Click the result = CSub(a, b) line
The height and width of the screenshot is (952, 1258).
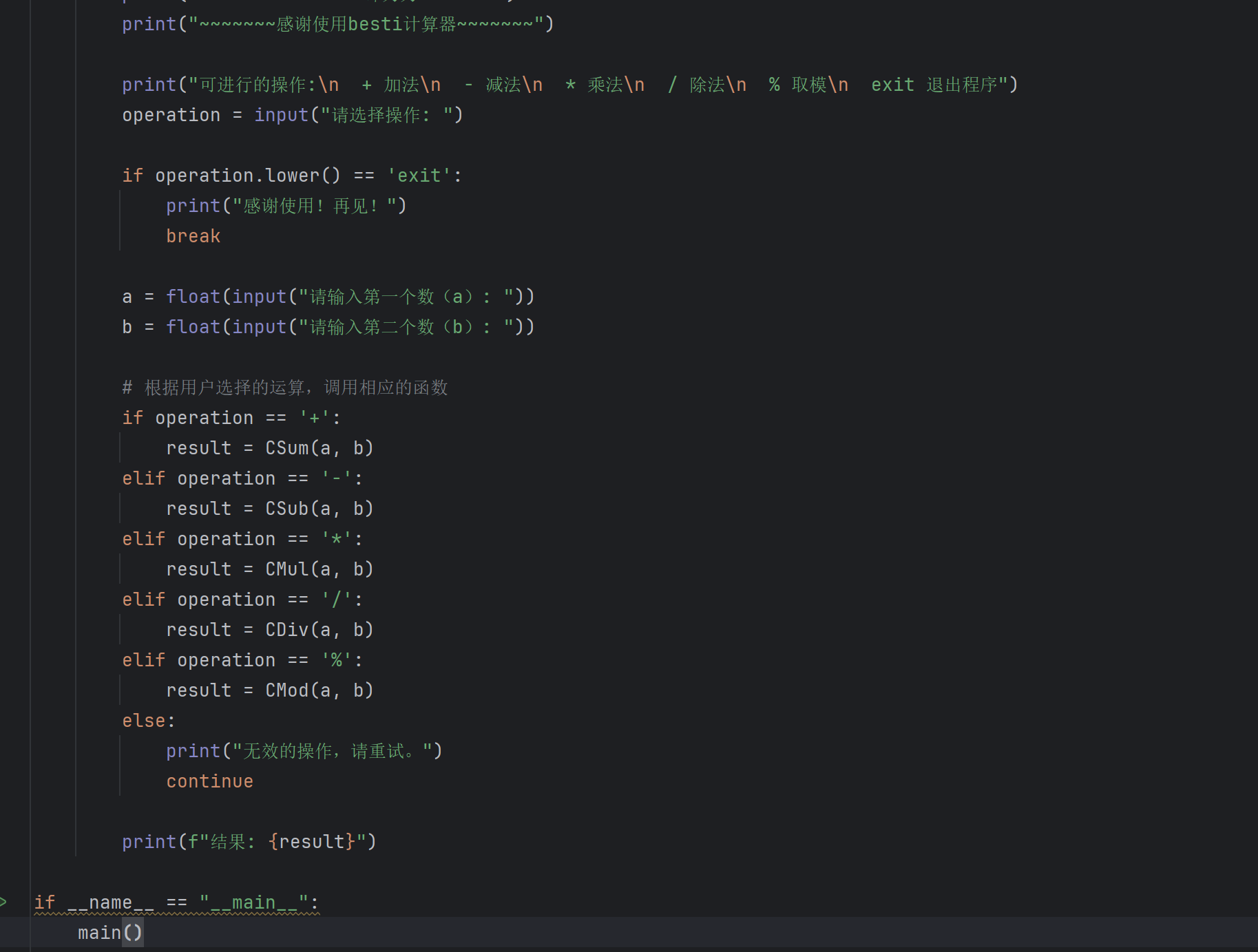270,509
